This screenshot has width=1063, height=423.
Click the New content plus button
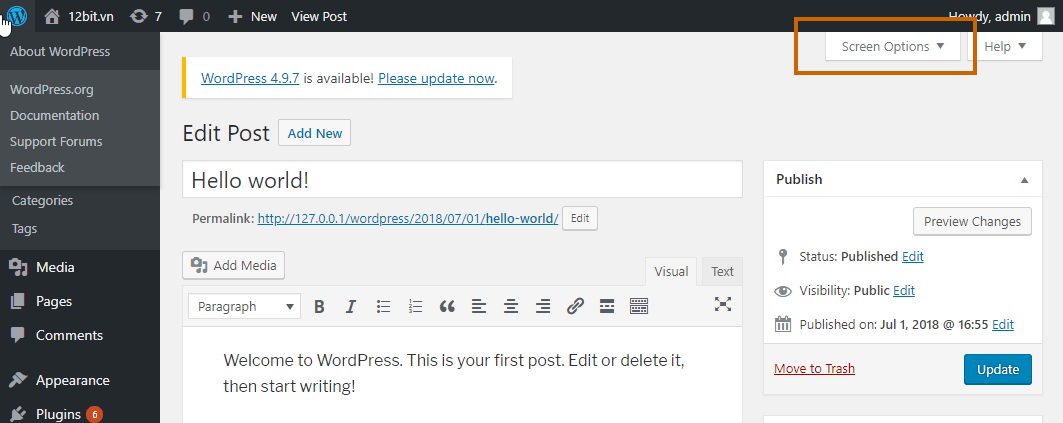tap(252, 16)
